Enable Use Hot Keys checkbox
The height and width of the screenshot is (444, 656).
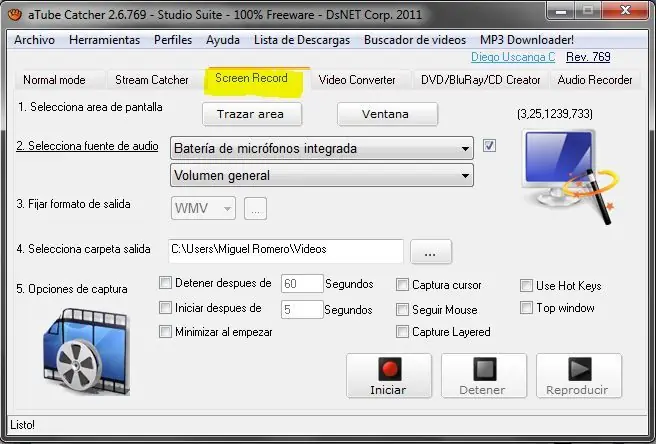click(x=526, y=285)
